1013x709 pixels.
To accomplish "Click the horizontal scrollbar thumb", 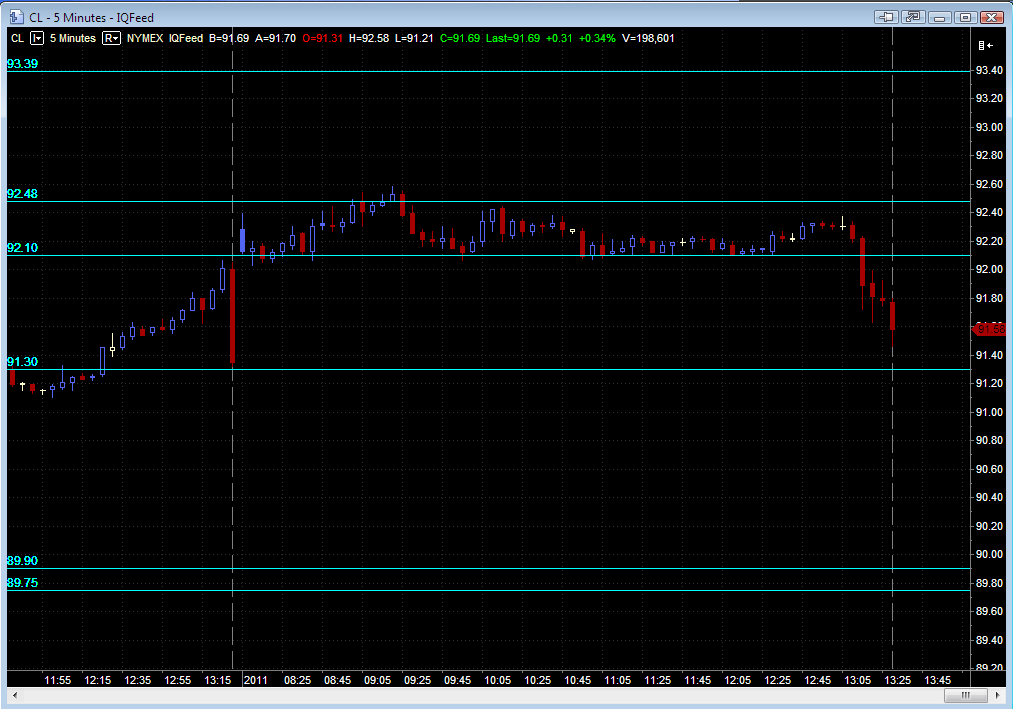I will (966, 695).
